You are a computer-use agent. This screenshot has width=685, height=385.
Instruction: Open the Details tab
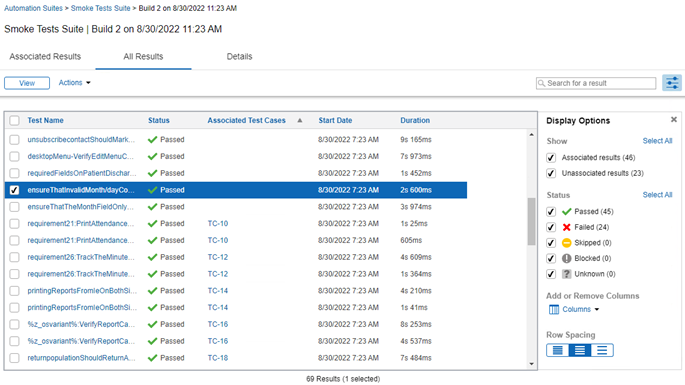pos(239,56)
